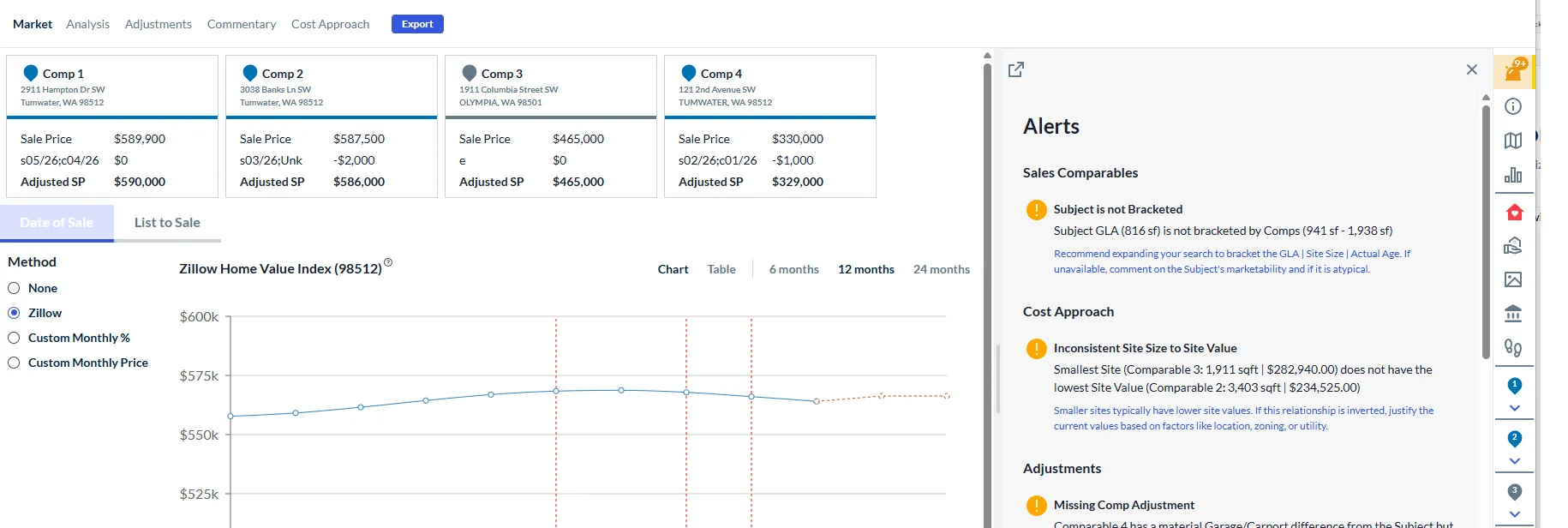1568x528 pixels.
Task: Select Custom Monthly % radio button
Action: (14, 338)
